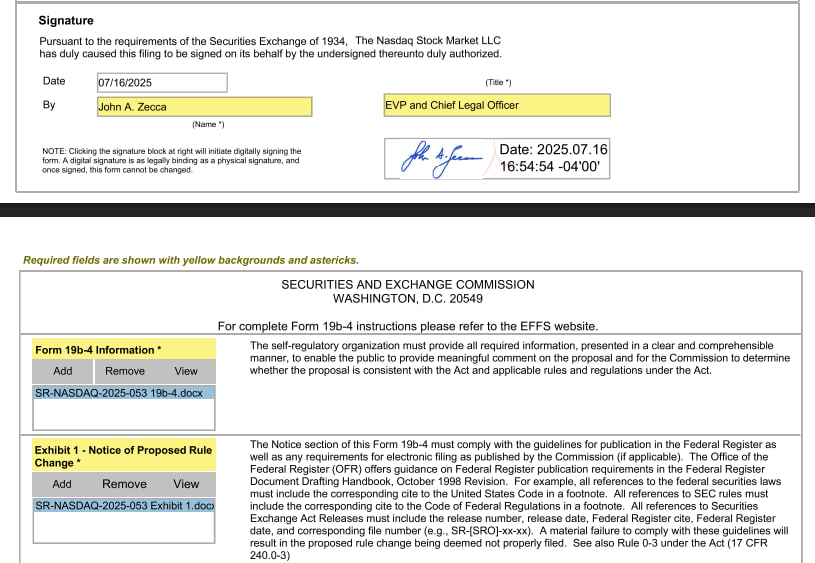Click the NOTE about digitally signing the form

click(172, 160)
